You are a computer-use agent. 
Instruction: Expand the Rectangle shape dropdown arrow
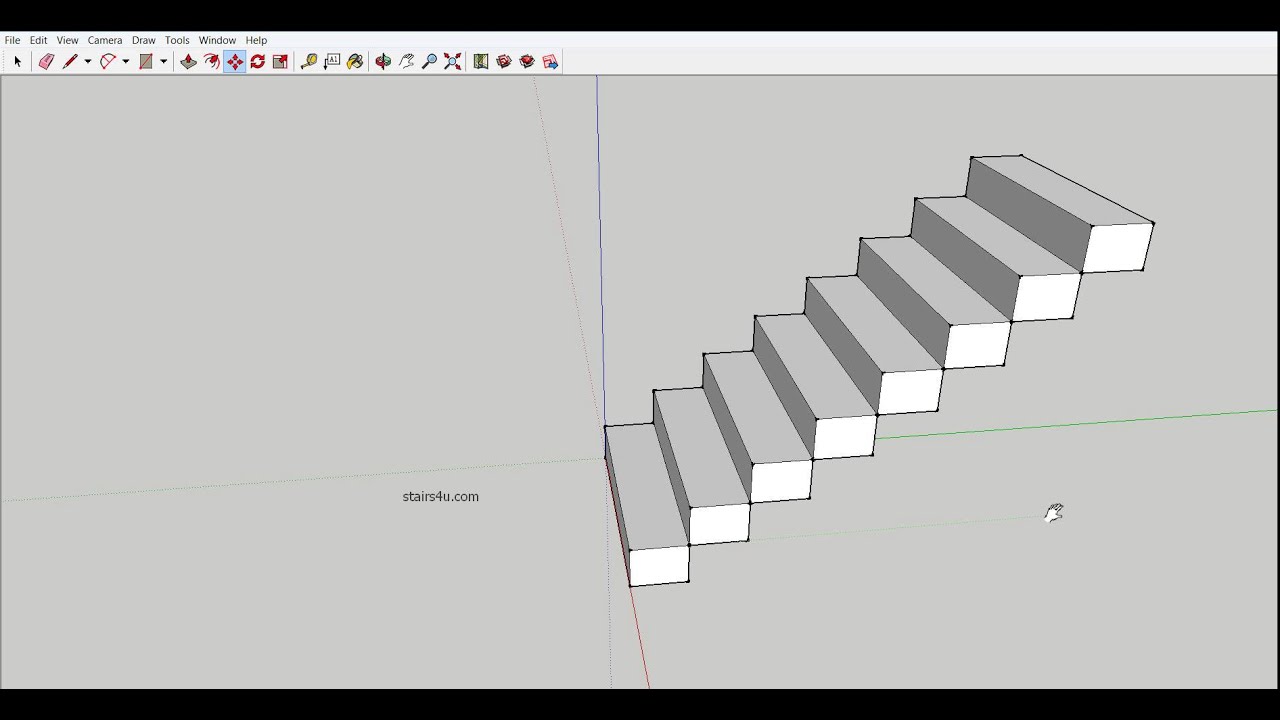pyautogui.click(x=163, y=61)
